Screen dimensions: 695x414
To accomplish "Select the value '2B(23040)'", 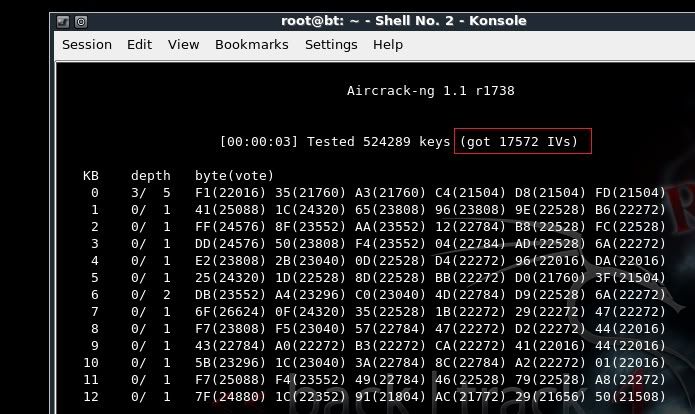I will pyautogui.click(x=310, y=261).
